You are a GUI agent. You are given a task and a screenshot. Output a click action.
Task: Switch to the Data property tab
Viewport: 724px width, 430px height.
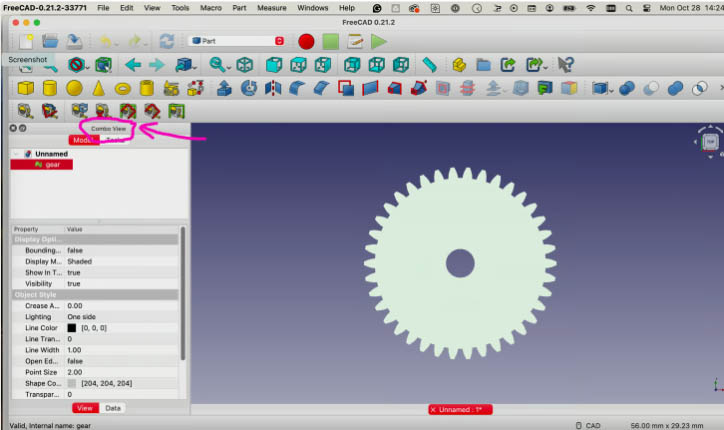coord(113,408)
